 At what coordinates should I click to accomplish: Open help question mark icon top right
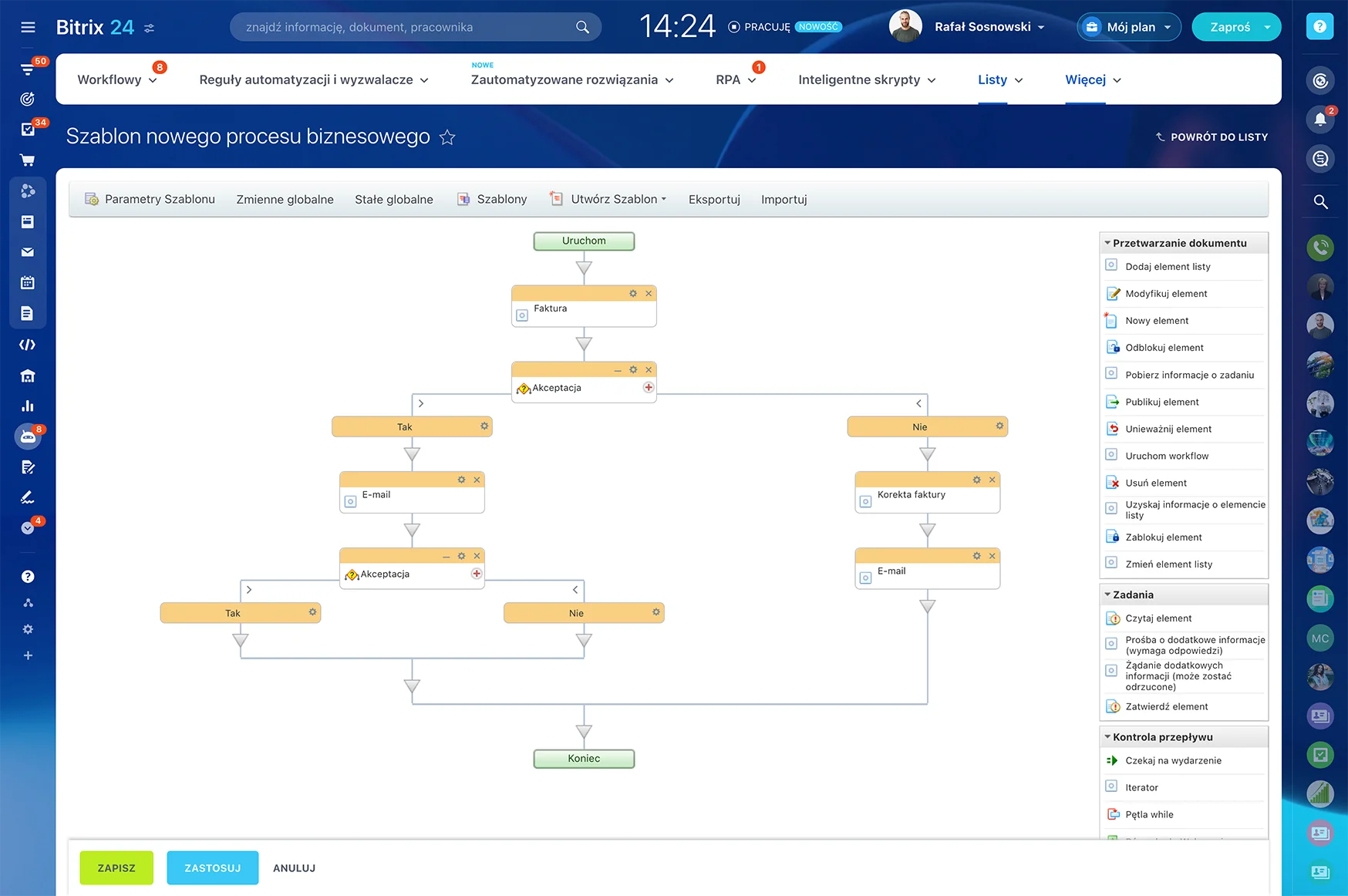[1319, 27]
